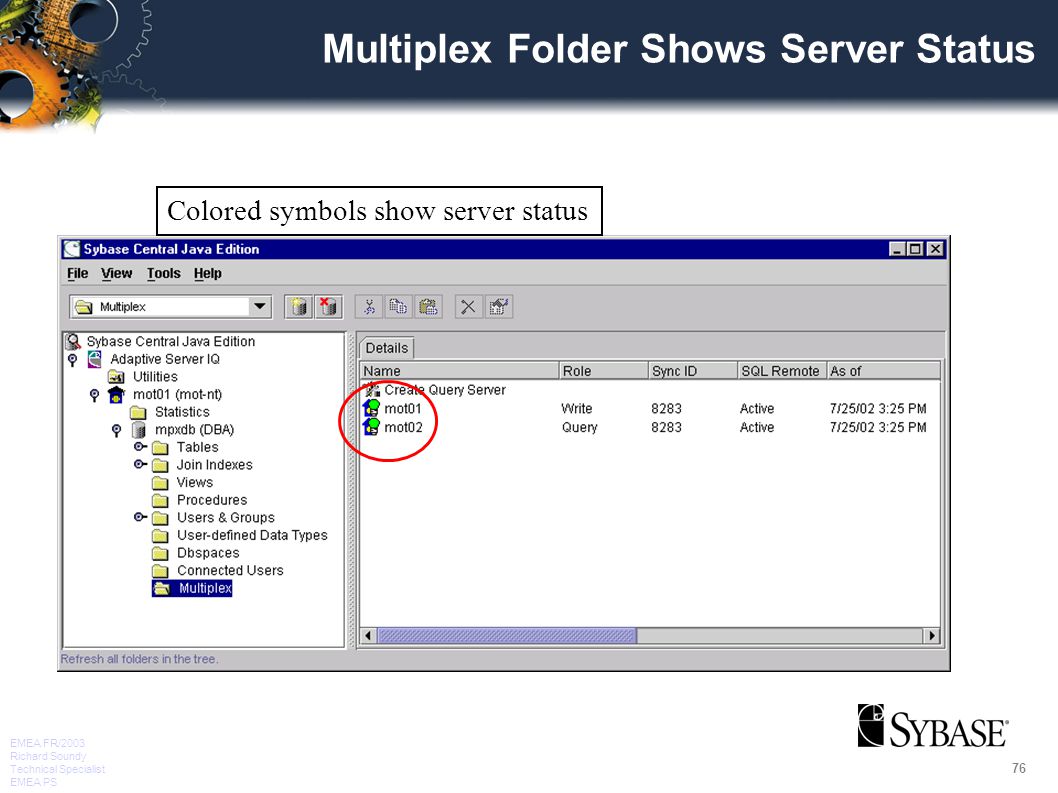The image size is (1058, 793).
Task: Select the Views tree item
Action: (195, 483)
